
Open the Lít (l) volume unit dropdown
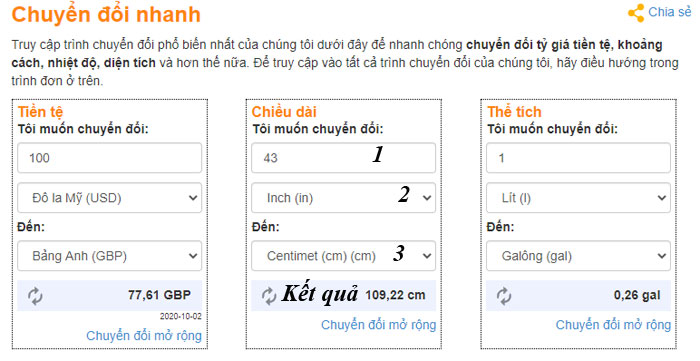(578, 198)
